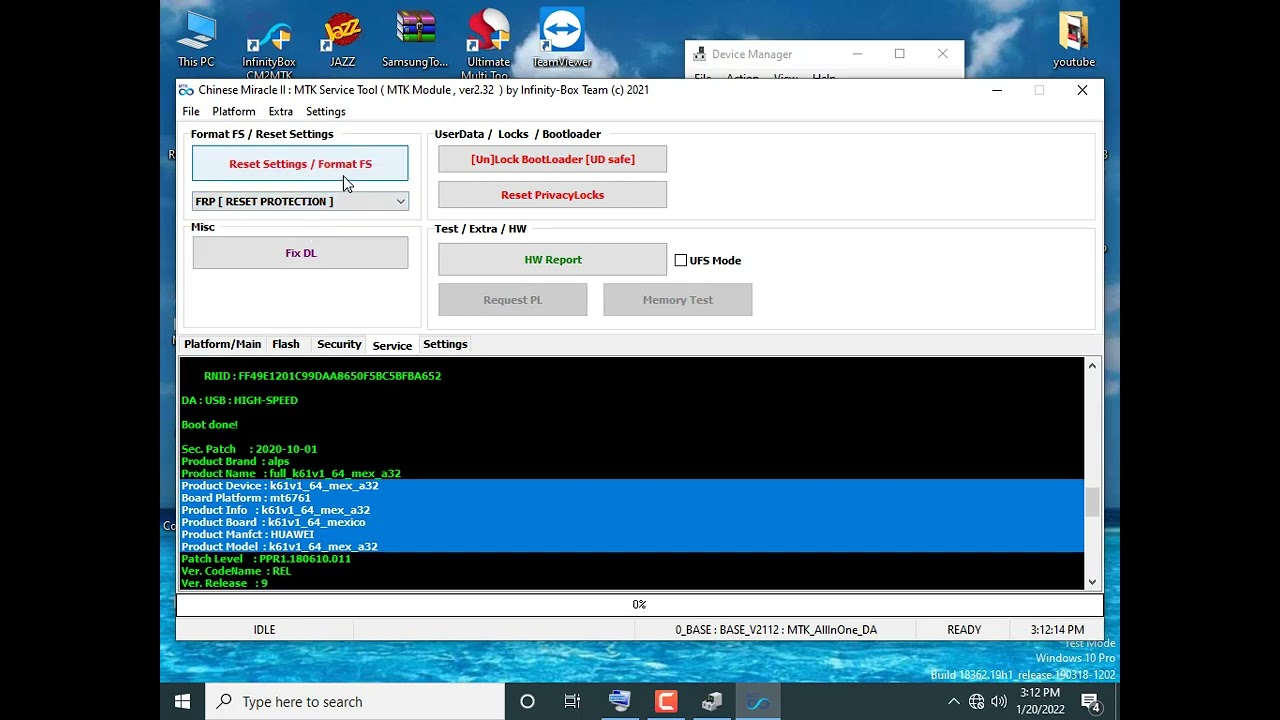Screen dimensions: 1280x720
Task: Click the 0% progress bar
Action: (640, 605)
